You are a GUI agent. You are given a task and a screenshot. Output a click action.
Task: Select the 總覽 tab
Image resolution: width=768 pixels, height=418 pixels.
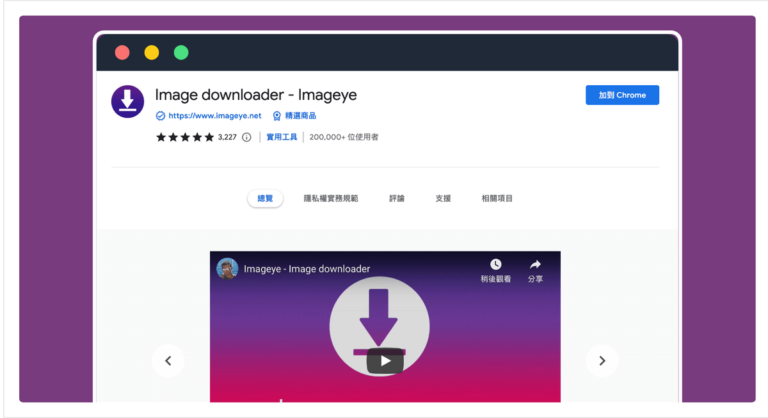pyautogui.click(x=265, y=198)
